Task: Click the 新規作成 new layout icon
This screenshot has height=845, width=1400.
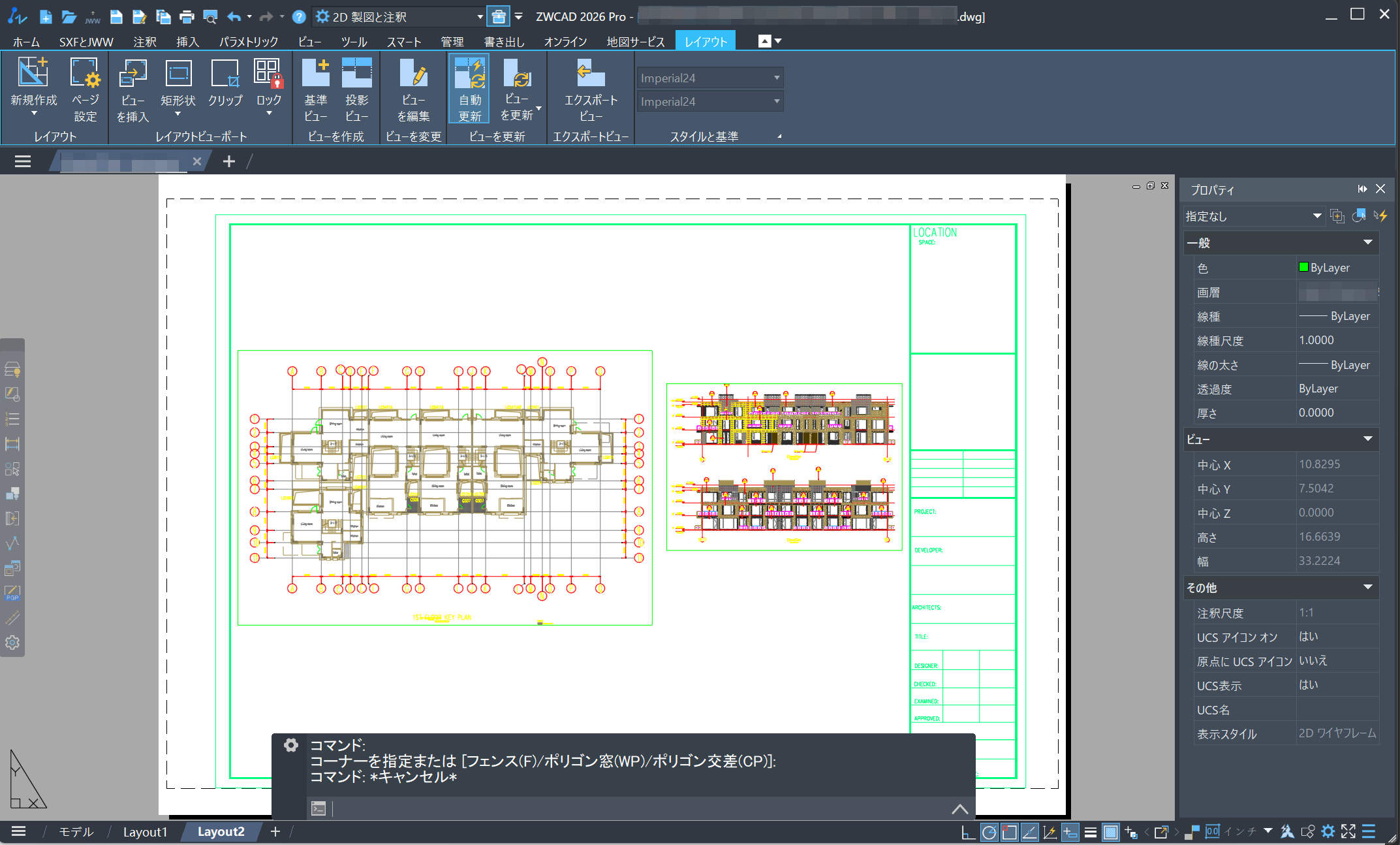Action: (x=33, y=73)
